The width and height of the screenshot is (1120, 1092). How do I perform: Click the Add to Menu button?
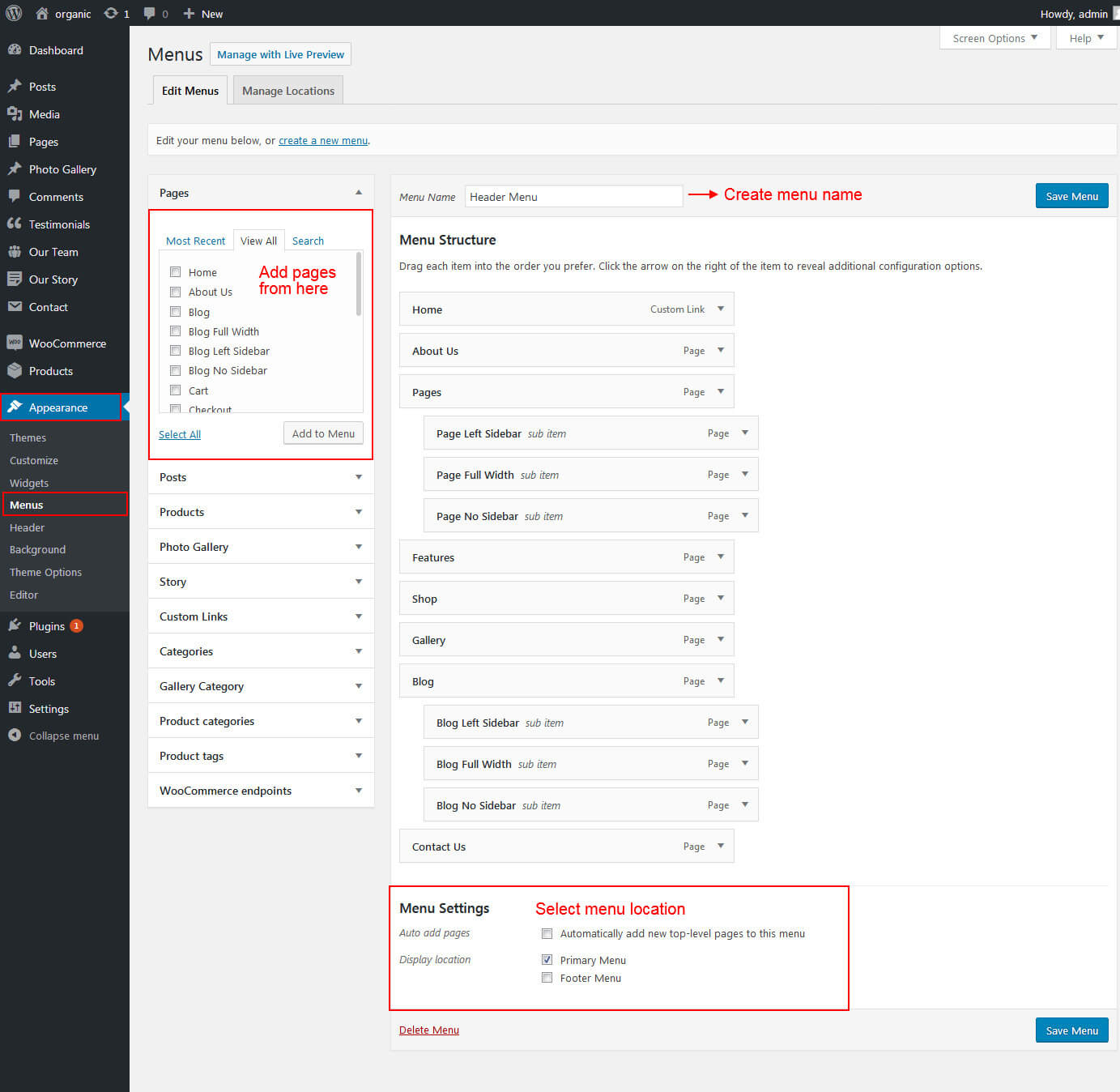click(x=323, y=433)
